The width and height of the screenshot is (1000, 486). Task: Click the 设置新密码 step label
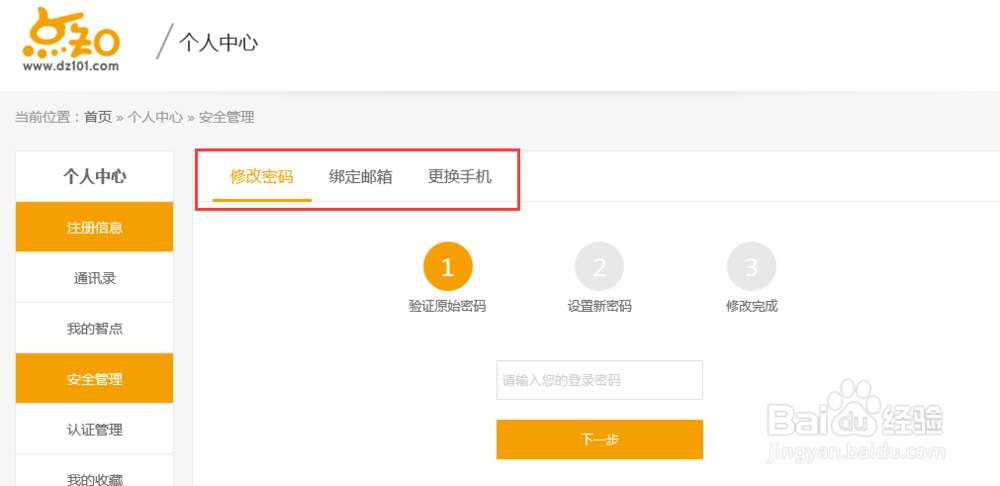[599, 306]
